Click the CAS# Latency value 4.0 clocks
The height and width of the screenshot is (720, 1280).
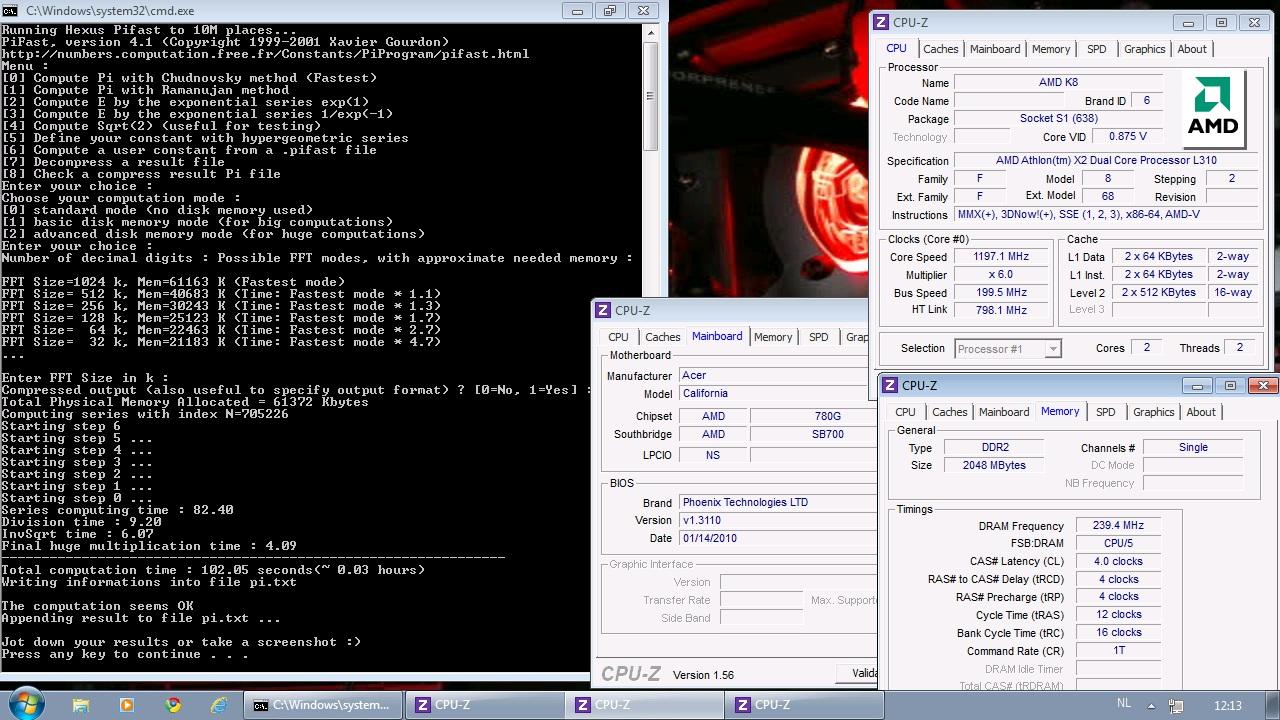[1119, 561]
